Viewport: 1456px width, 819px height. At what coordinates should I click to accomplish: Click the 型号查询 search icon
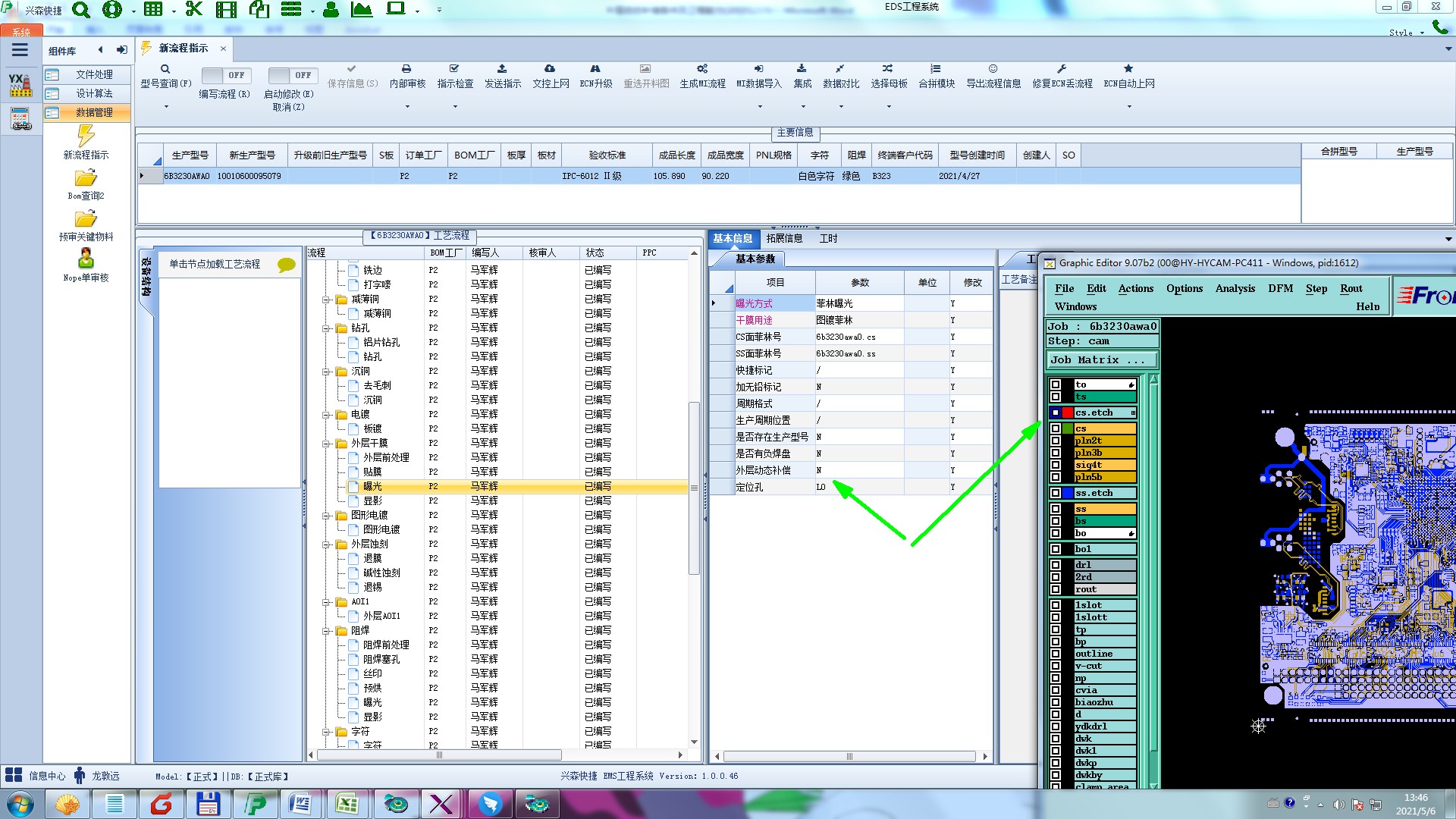(x=165, y=69)
